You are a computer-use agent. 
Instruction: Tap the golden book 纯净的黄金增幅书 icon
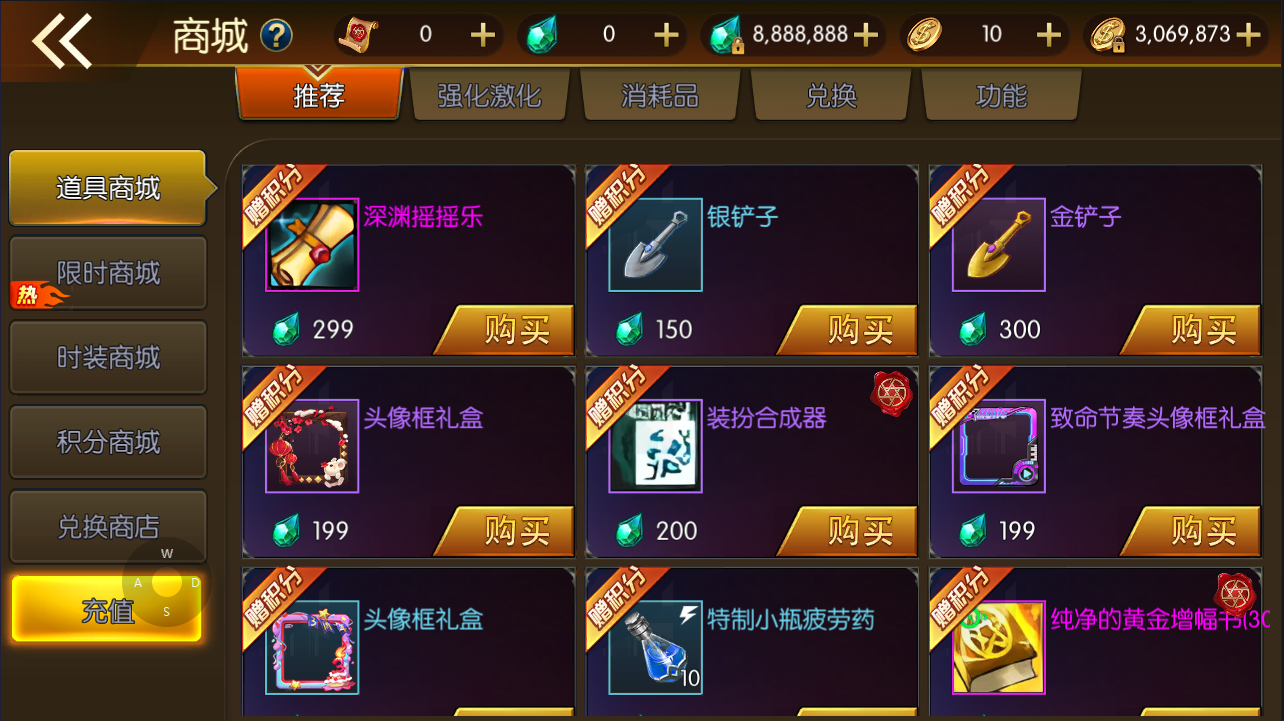pyautogui.click(x=998, y=647)
